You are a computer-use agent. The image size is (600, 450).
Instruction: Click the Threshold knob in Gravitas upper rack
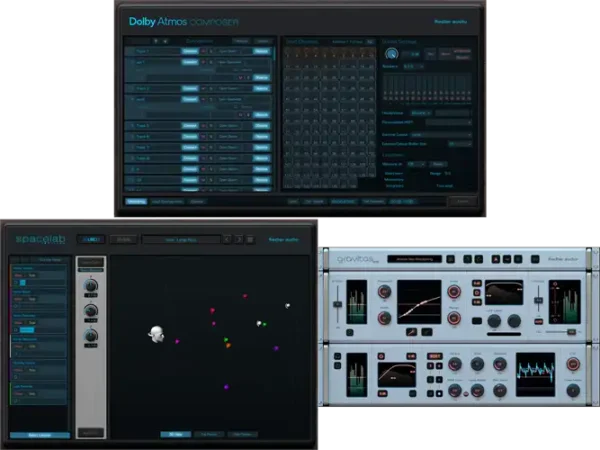click(x=384, y=292)
